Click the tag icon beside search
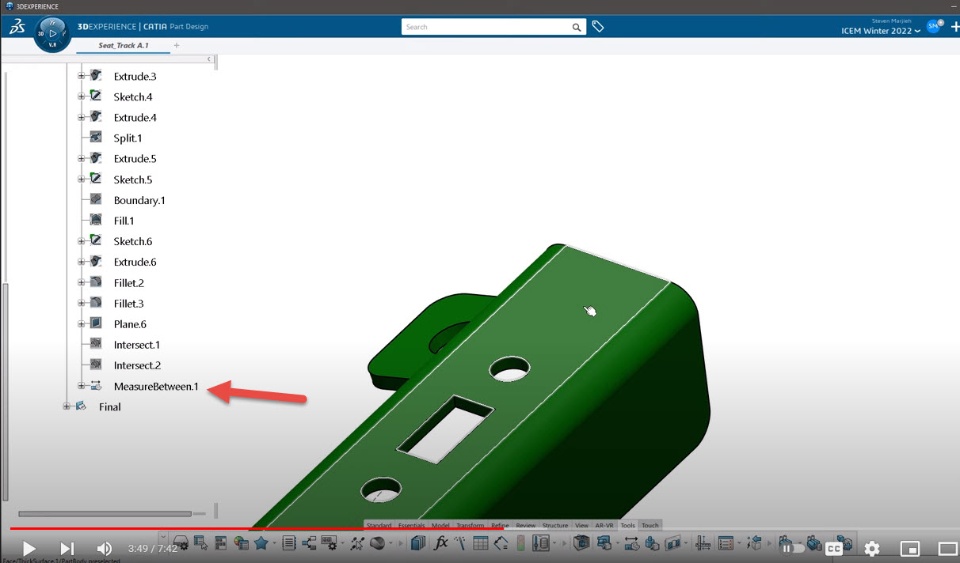 (x=598, y=26)
